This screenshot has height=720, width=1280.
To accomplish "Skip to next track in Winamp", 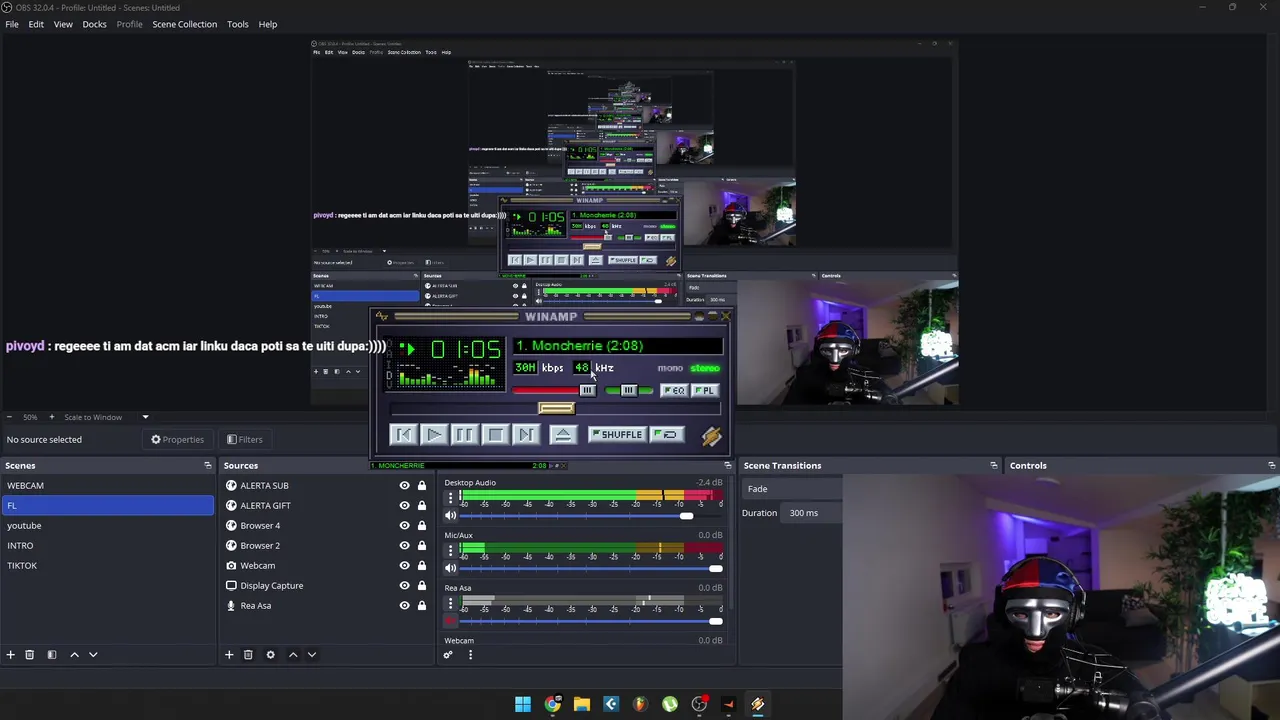I will point(526,435).
